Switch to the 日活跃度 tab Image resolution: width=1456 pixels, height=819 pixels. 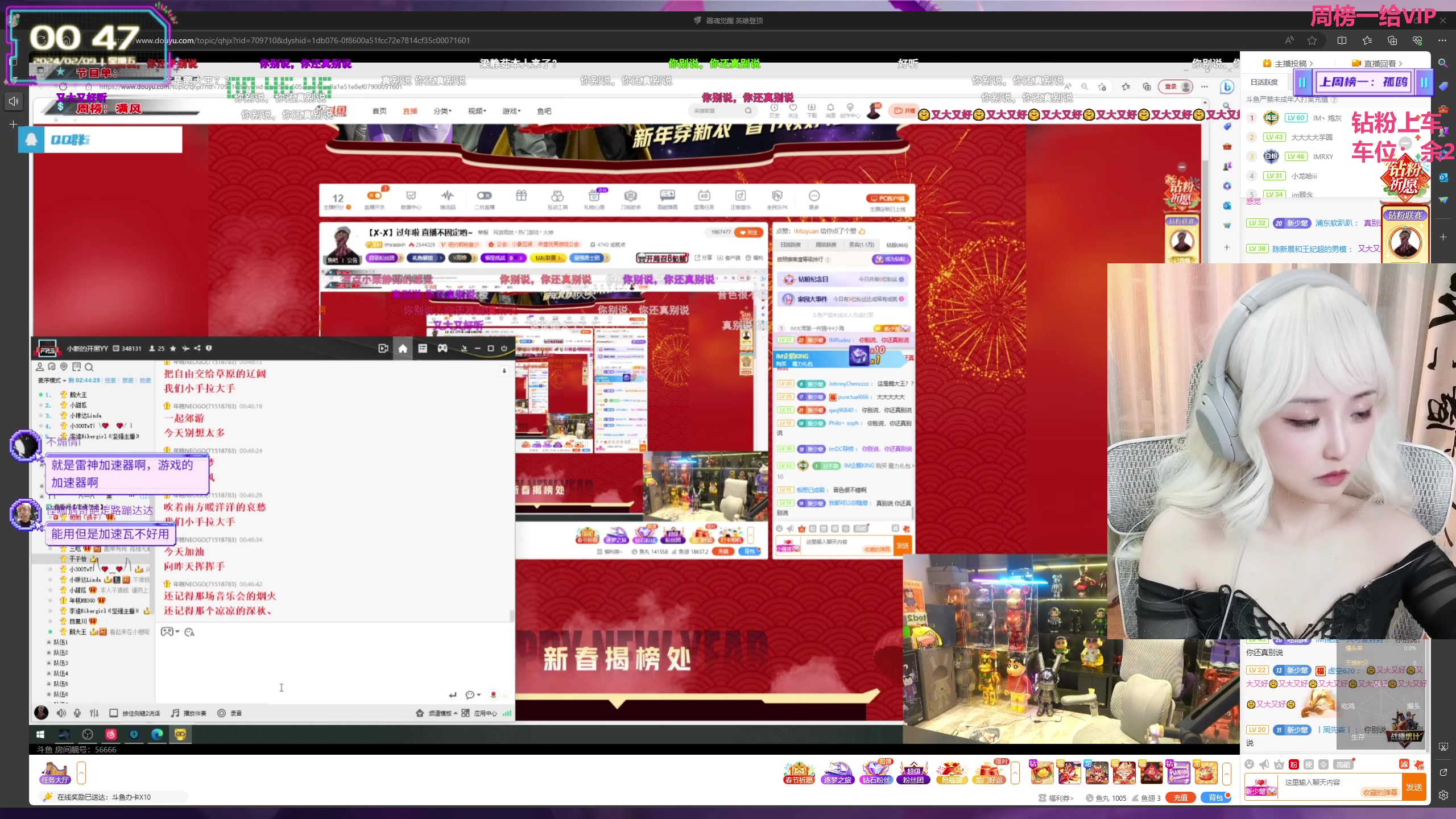1264,82
